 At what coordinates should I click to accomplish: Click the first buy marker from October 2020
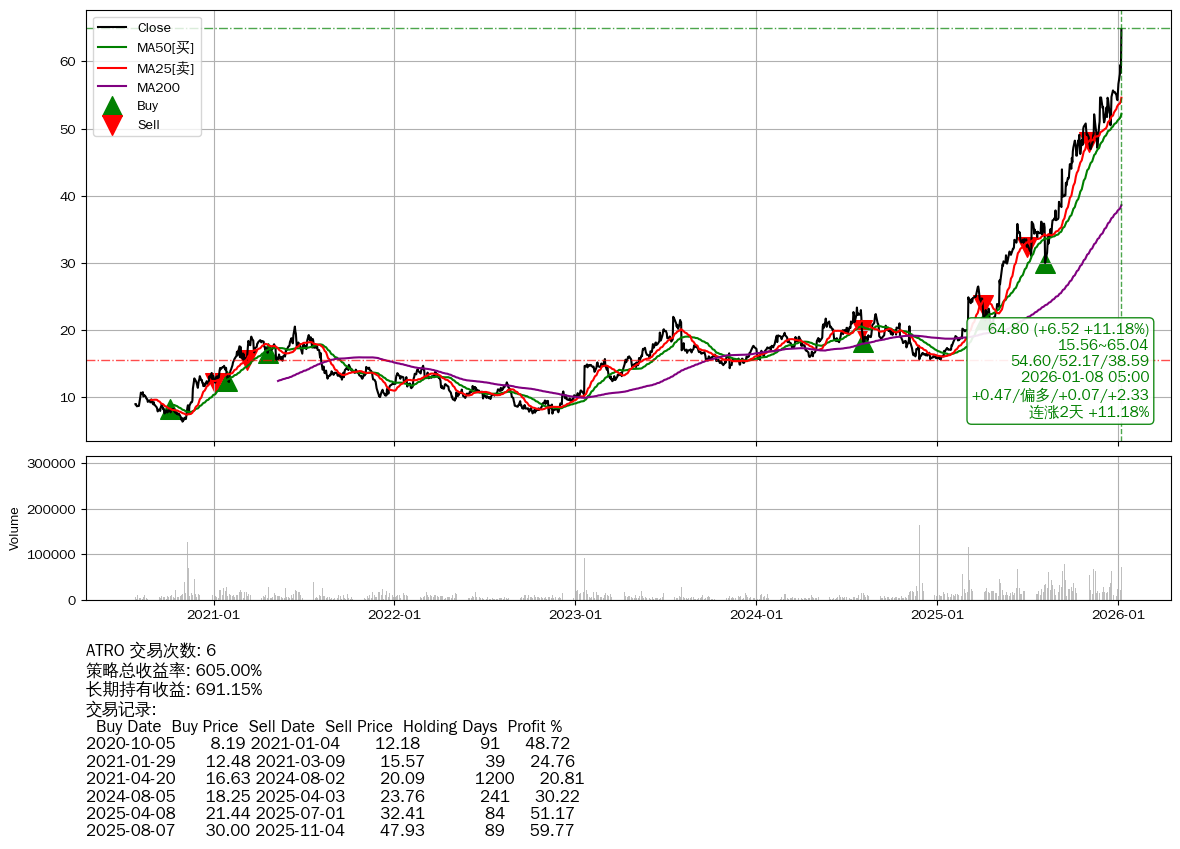point(171,409)
